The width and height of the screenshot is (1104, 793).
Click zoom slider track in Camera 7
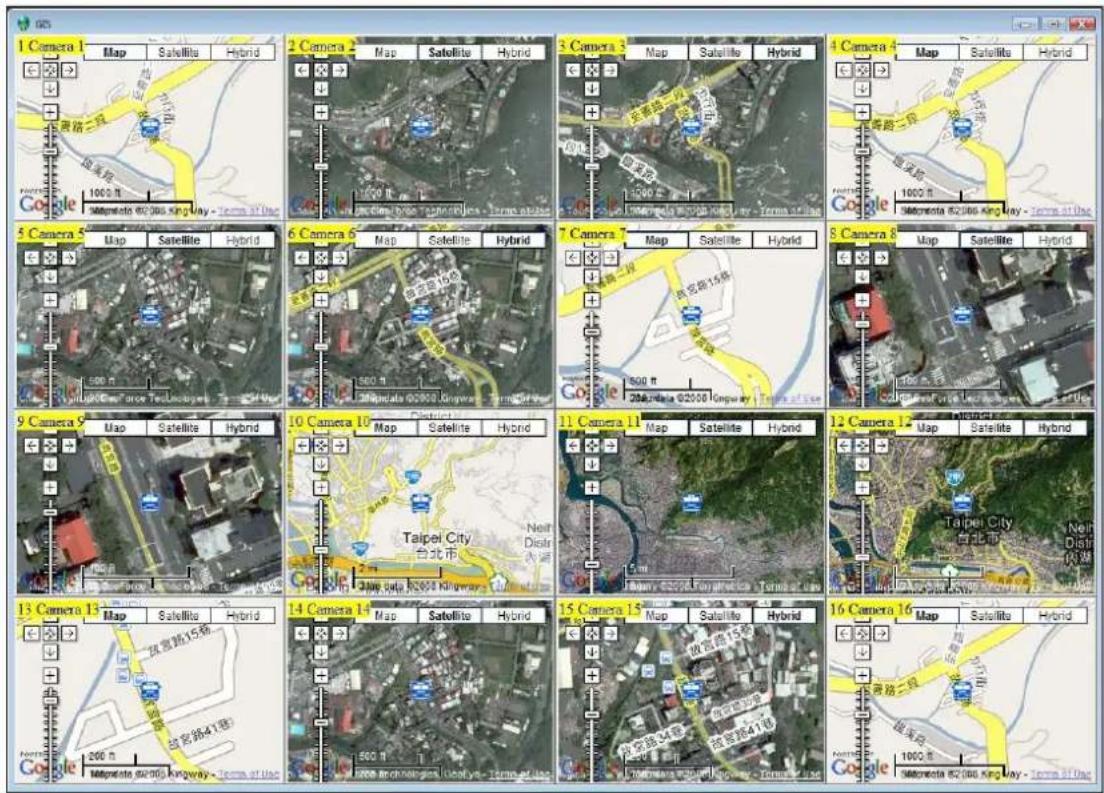[x=592, y=357]
